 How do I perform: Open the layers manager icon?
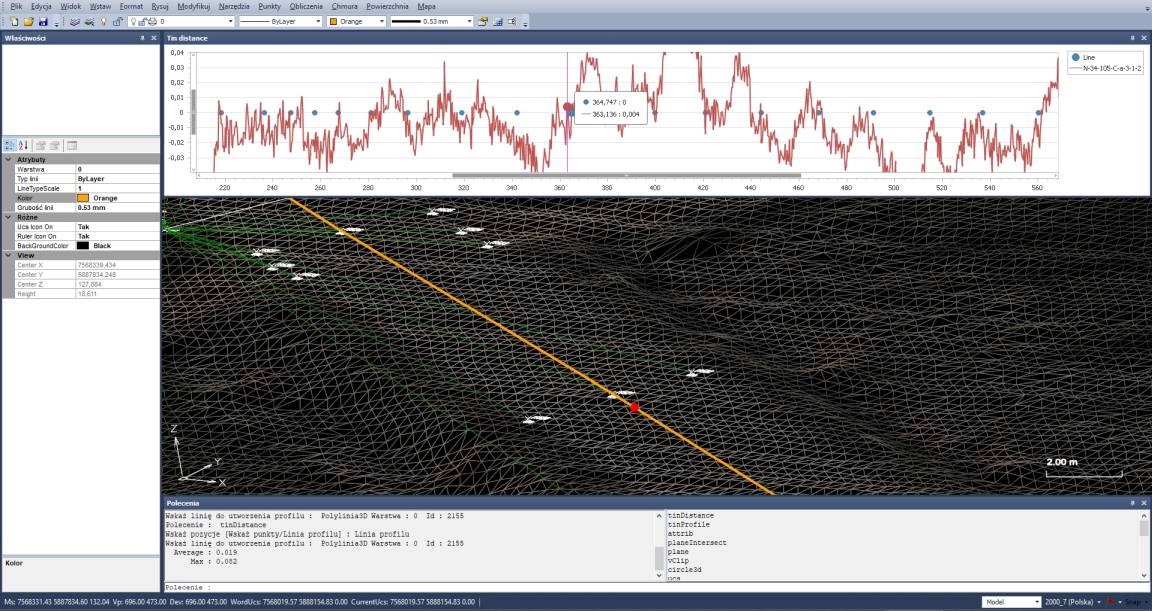pos(74,21)
